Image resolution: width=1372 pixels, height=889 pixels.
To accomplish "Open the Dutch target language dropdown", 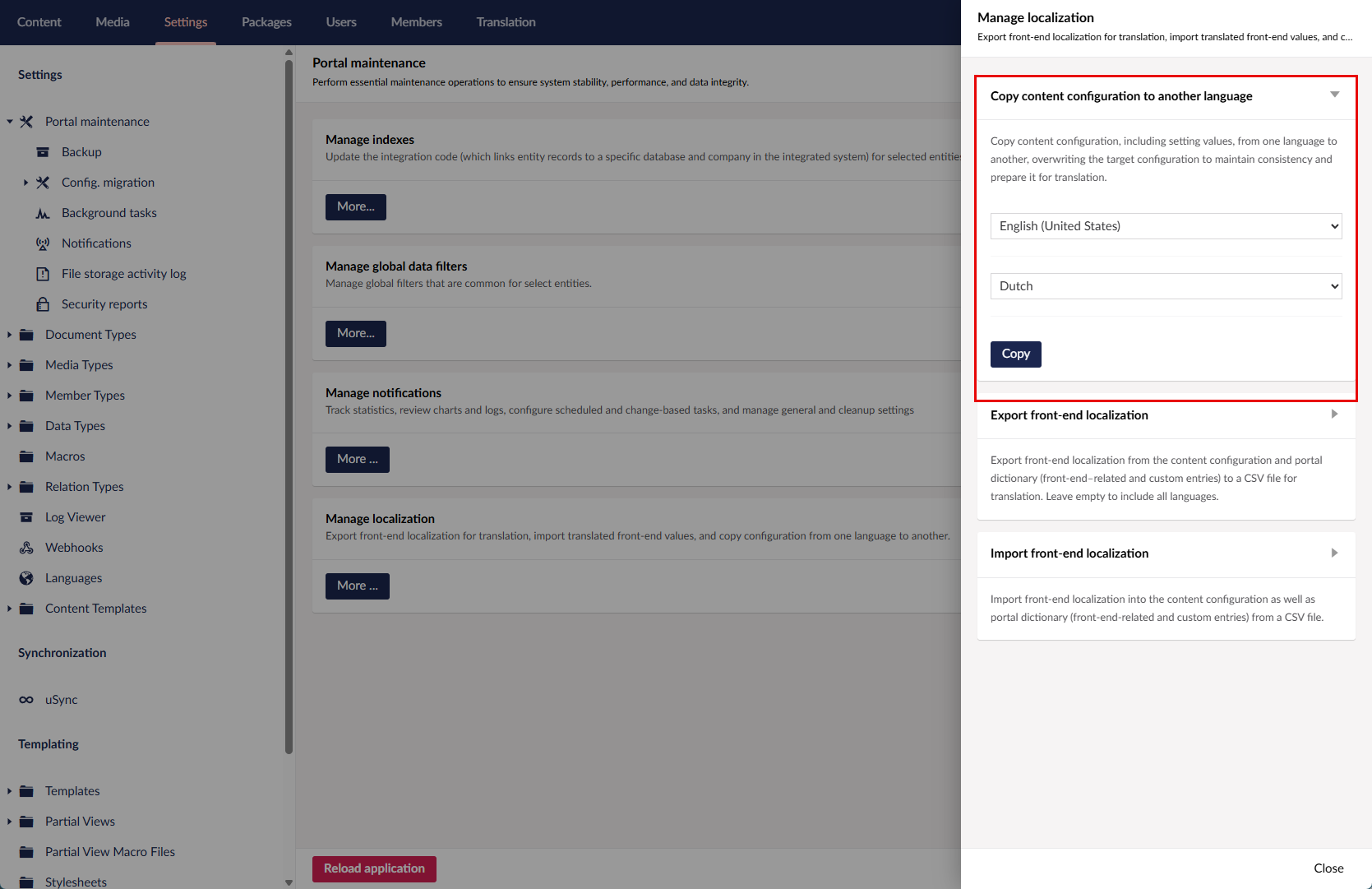I will [x=1166, y=286].
